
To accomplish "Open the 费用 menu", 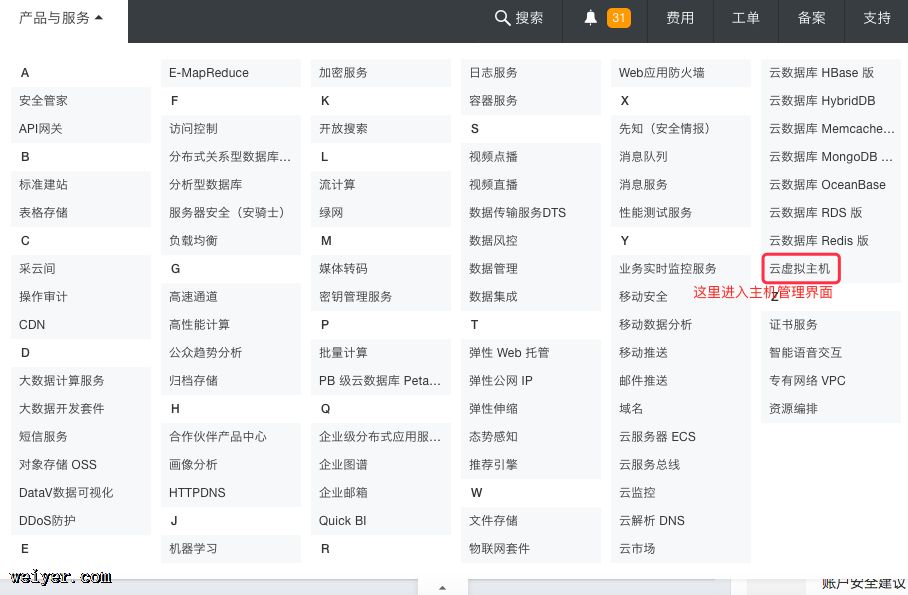I will click(680, 18).
